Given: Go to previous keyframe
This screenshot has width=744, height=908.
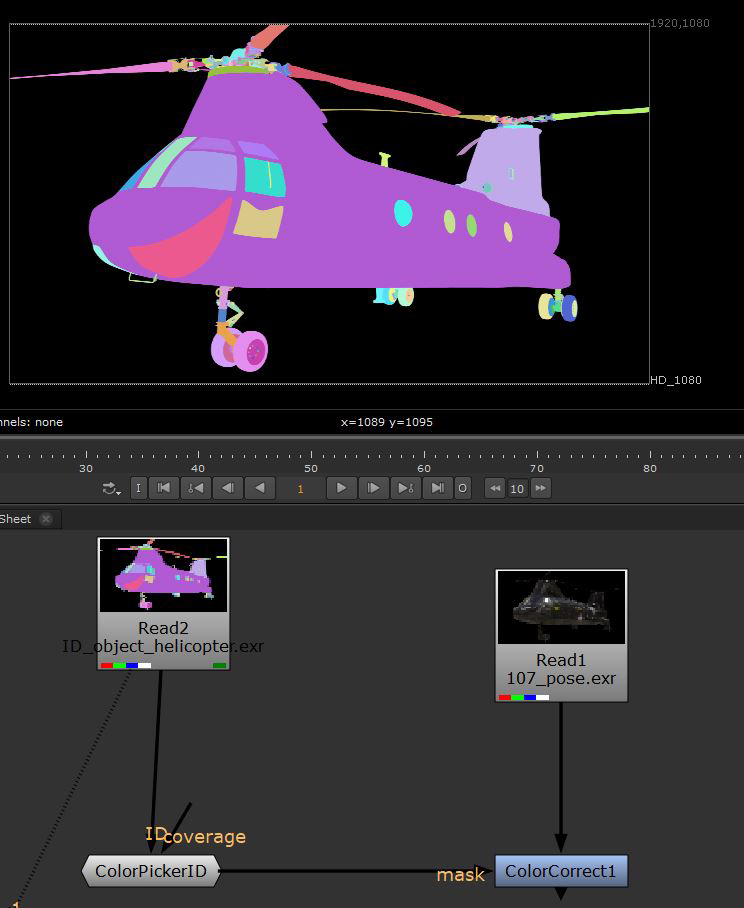Looking at the screenshot, I should (x=196, y=488).
